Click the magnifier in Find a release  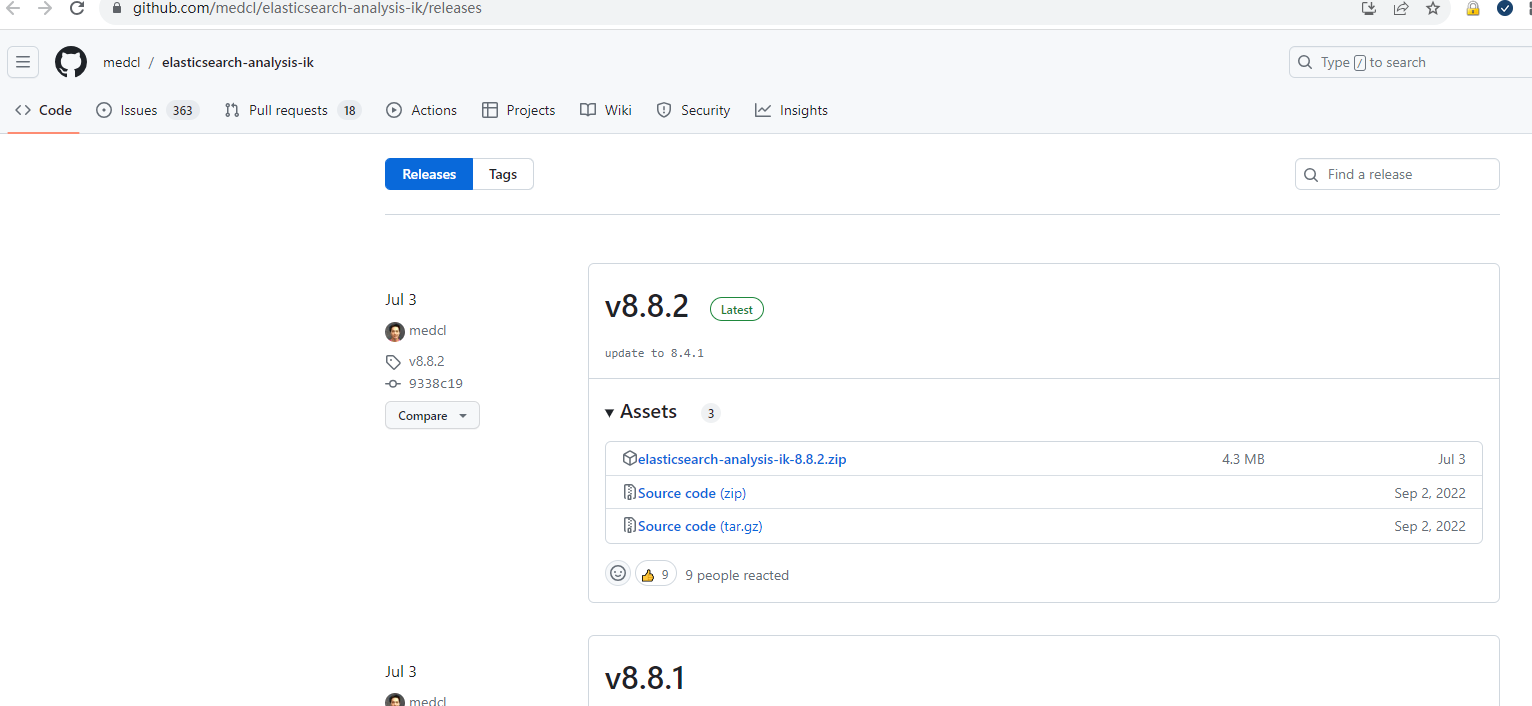click(x=1312, y=175)
